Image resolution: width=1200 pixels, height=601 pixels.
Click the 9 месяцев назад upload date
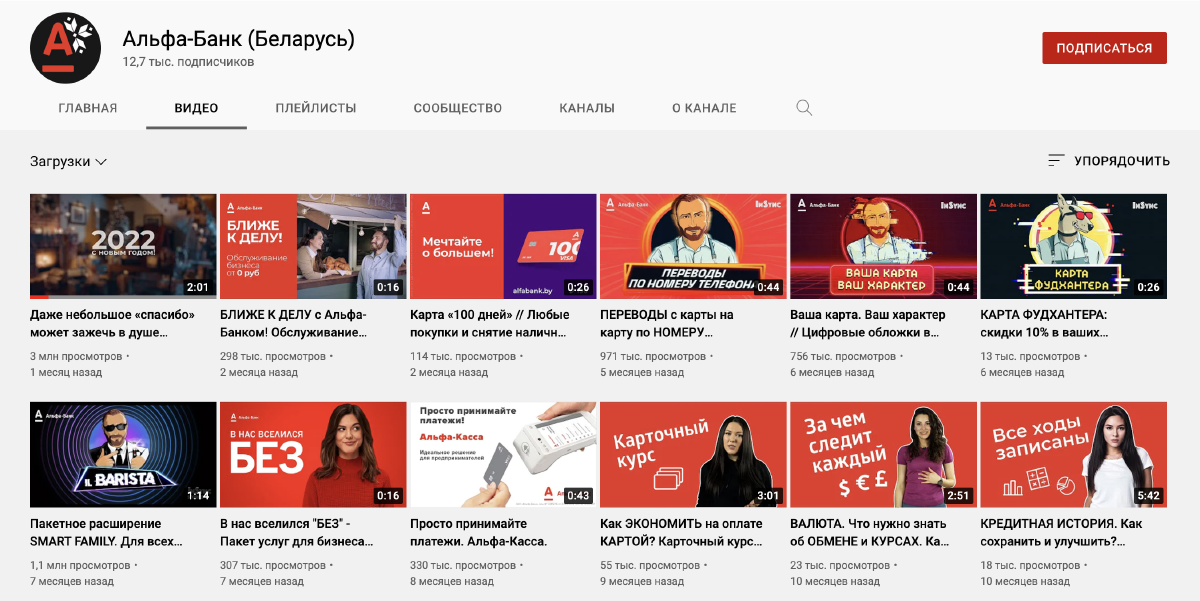642,581
